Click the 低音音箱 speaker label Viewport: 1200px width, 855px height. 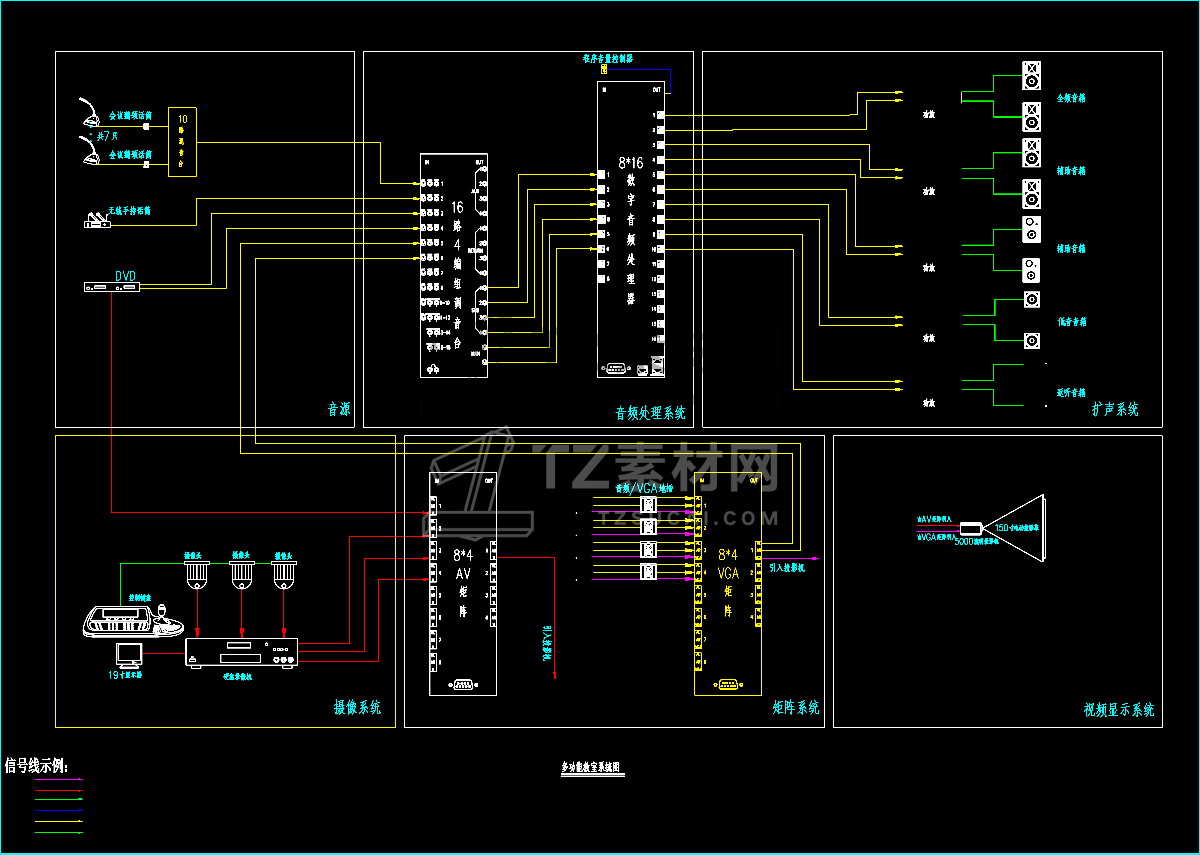pos(1071,322)
